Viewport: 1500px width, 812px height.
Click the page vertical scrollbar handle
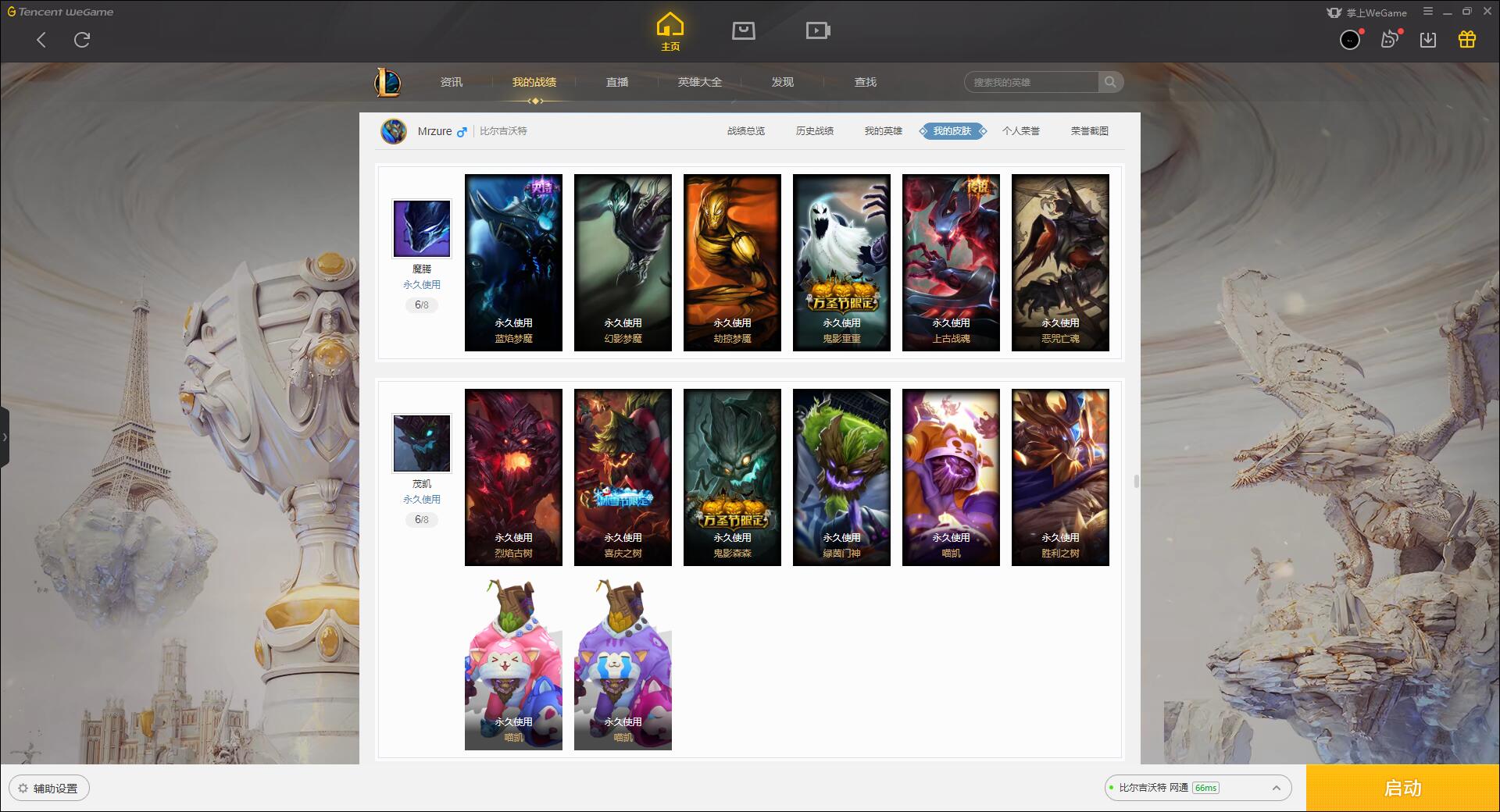pos(1136,481)
